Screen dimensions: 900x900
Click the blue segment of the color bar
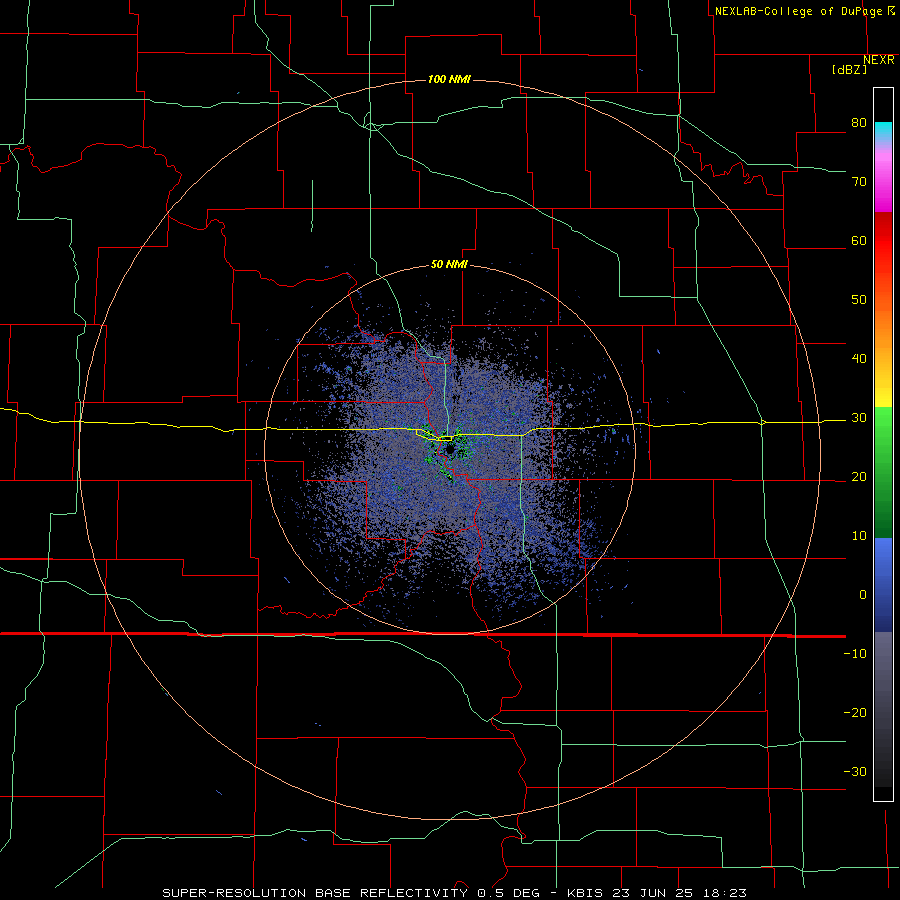[x=883, y=585]
